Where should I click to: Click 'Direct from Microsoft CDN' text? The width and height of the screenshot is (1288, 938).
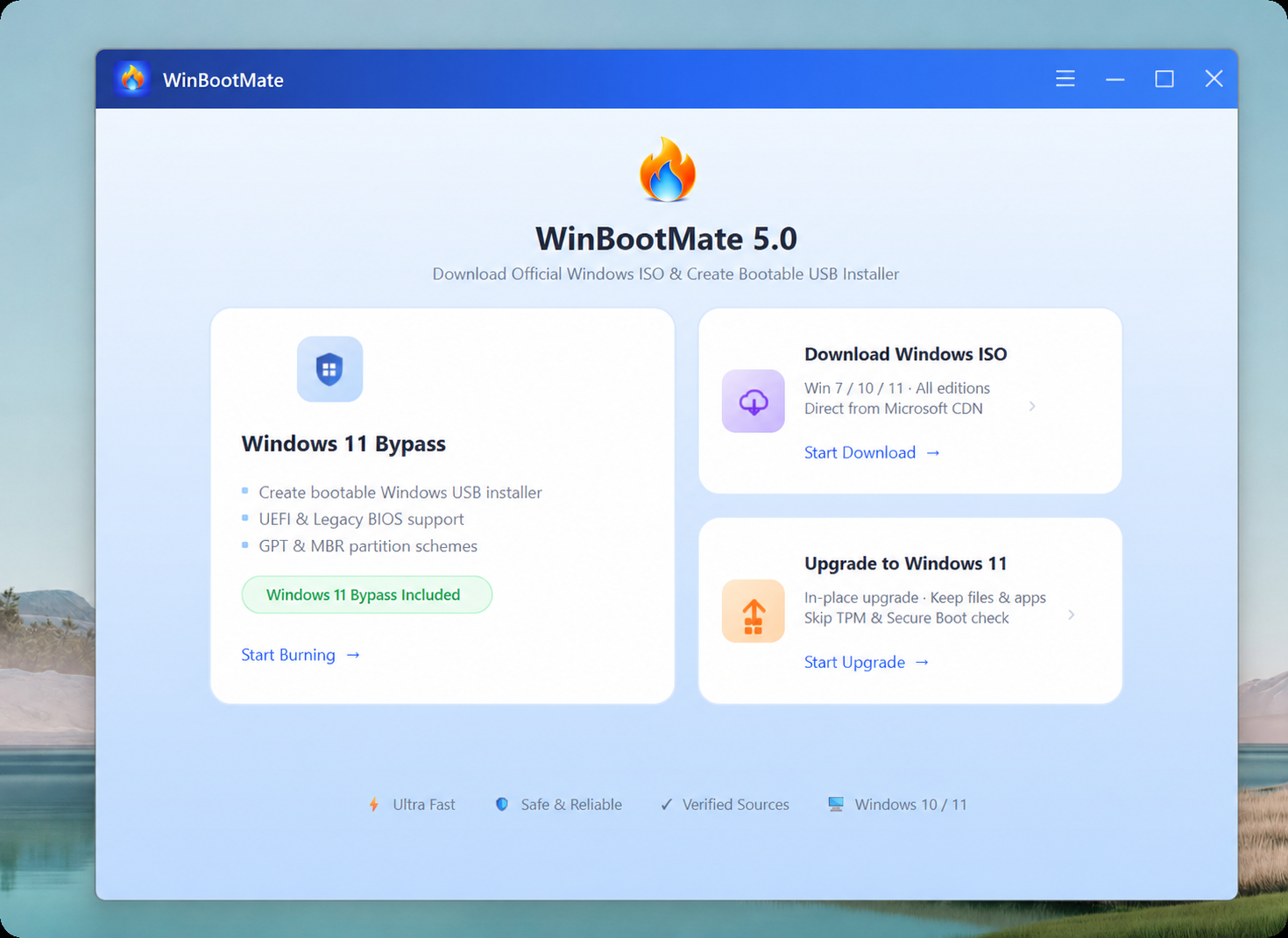[894, 409]
